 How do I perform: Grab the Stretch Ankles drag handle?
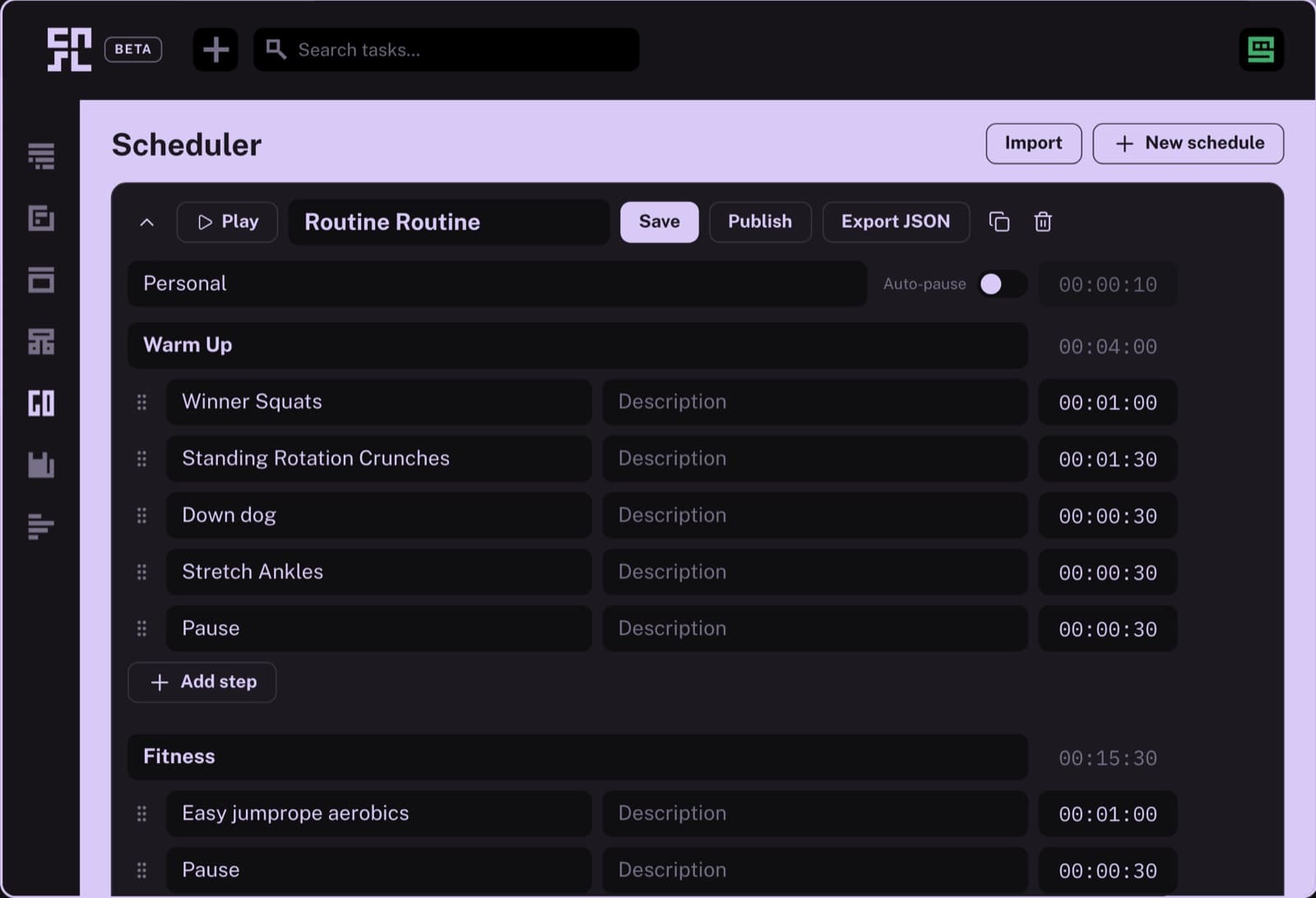click(x=141, y=572)
